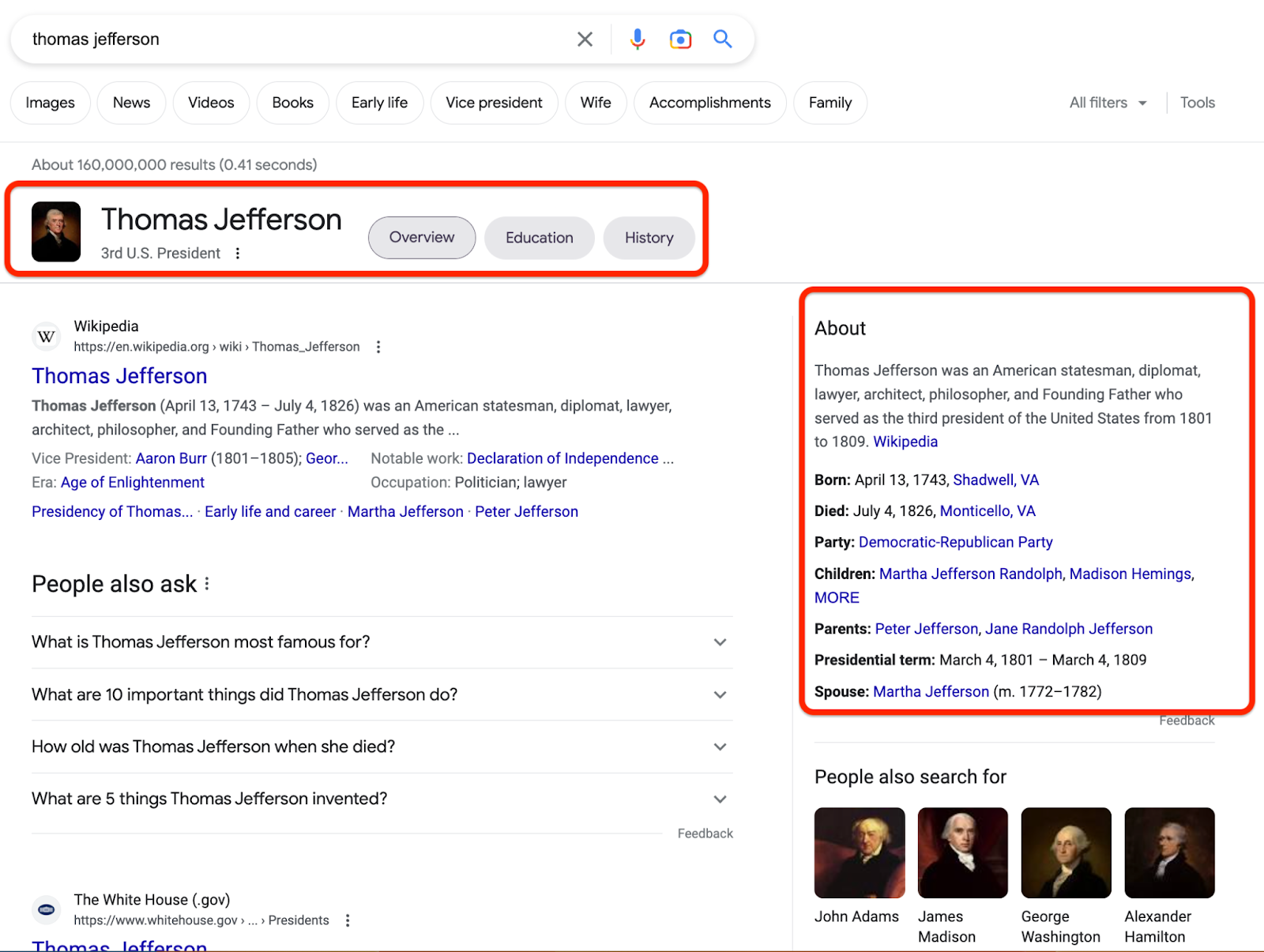Switch to the Overview tab

422,238
